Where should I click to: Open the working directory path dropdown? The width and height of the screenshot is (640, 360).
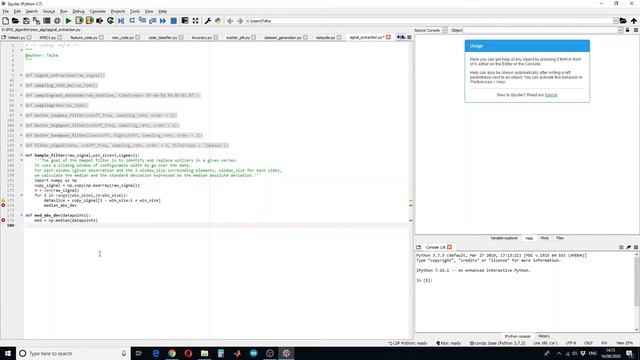point(616,21)
